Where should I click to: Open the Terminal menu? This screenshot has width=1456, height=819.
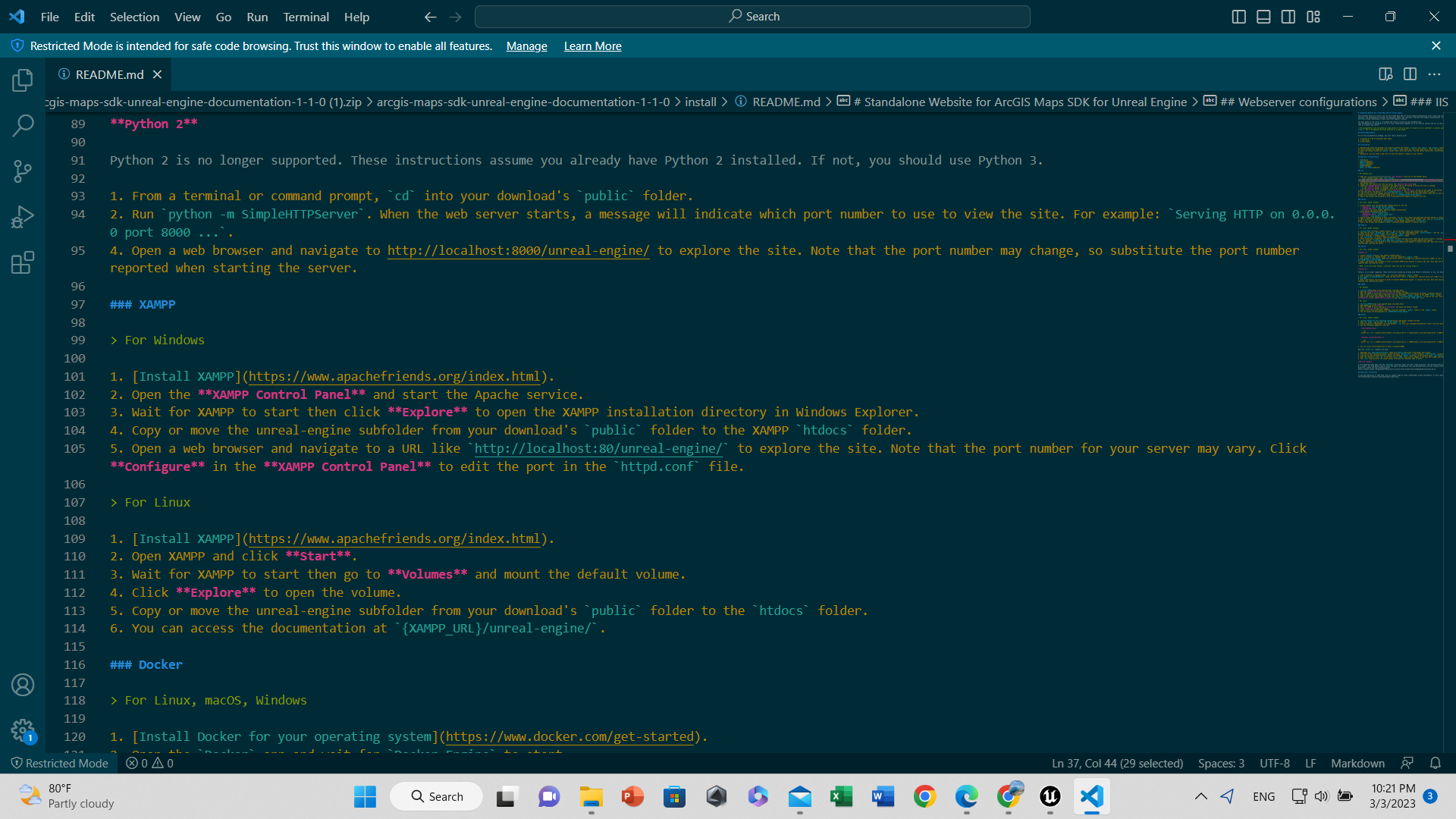pyautogui.click(x=306, y=17)
